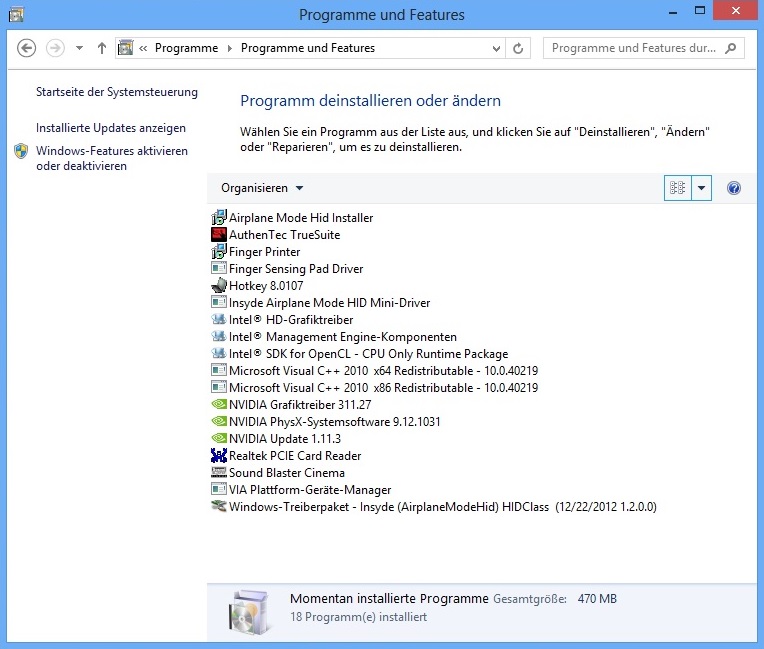764x649 pixels.
Task: Select the Intel HD-Grafiktreiber entry
Action: point(291,320)
